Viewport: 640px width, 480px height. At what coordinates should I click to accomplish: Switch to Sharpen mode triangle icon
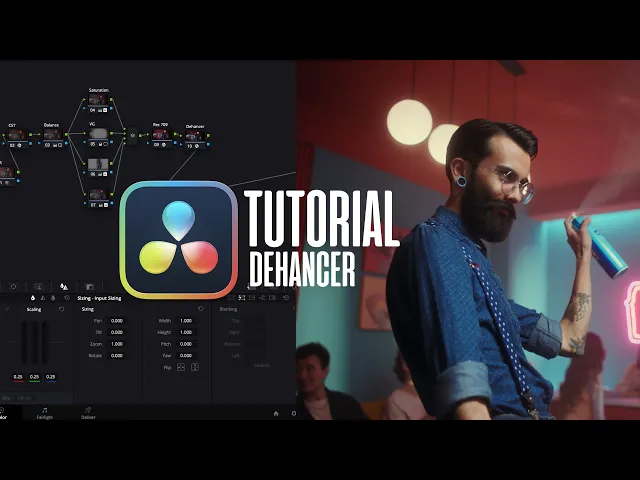43,298
